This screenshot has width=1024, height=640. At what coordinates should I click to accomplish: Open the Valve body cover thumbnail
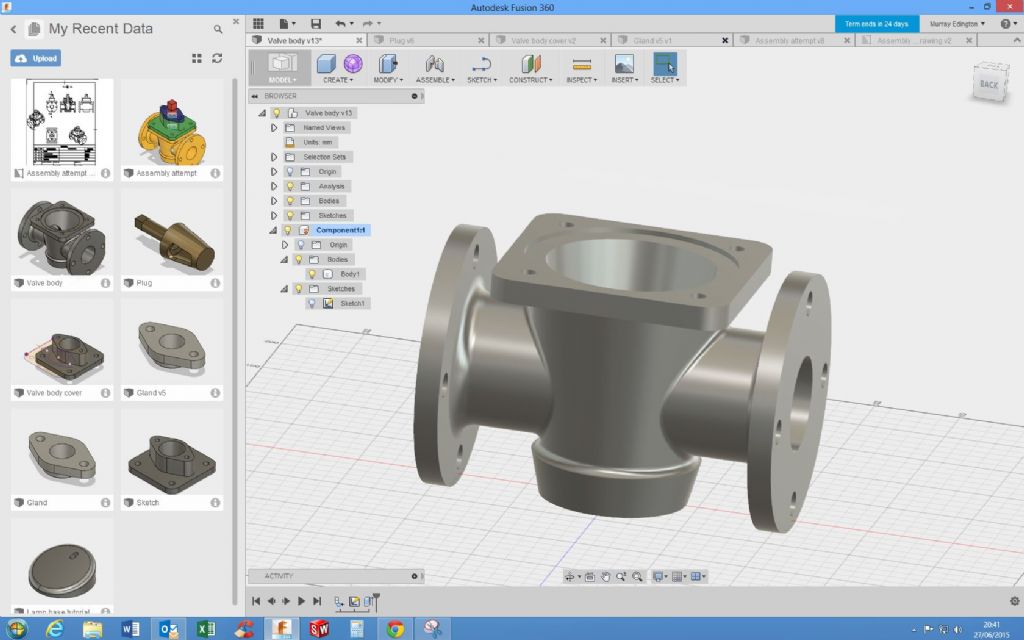pyautogui.click(x=62, y=344)
